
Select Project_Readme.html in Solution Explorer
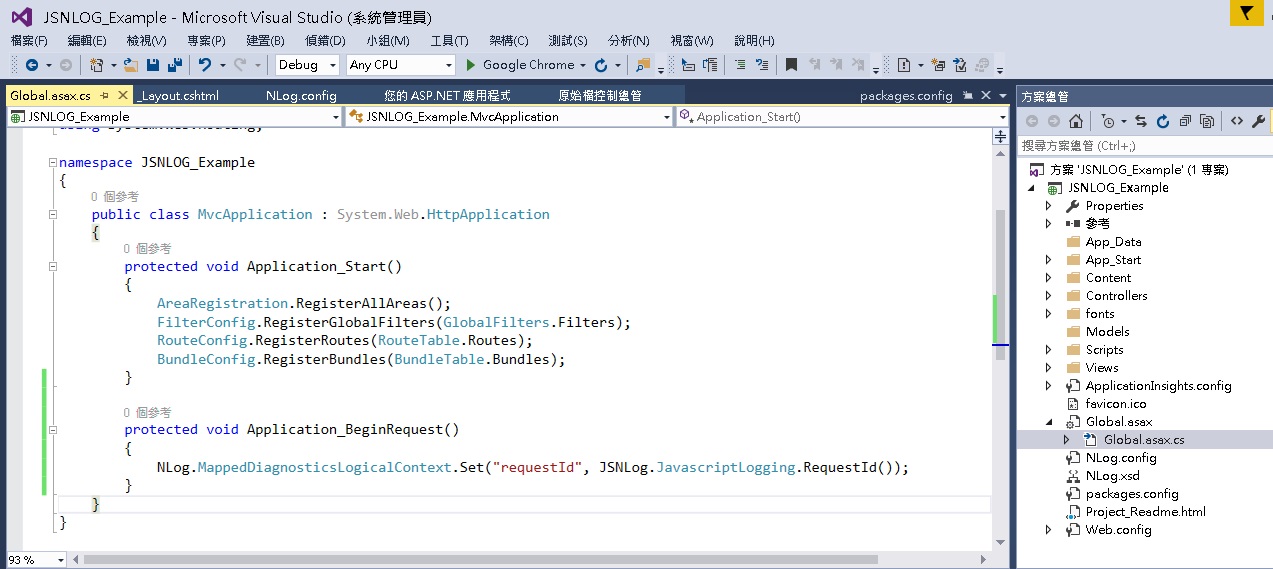tap(1145, 512)
